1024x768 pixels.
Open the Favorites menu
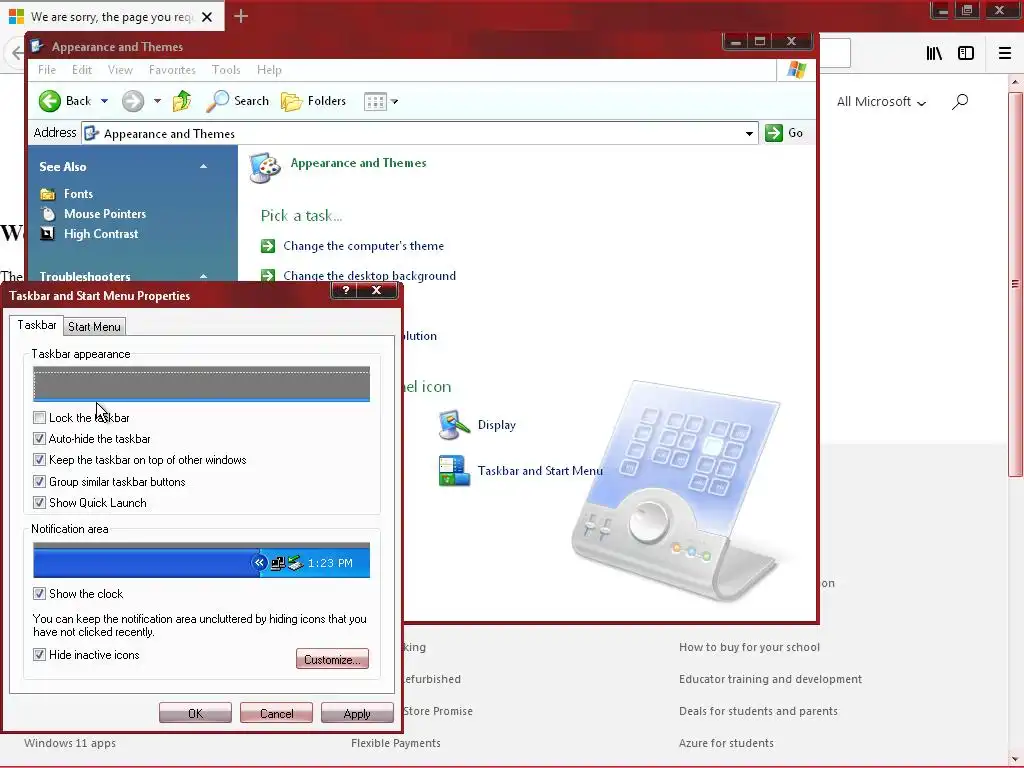tap(172, 70)
